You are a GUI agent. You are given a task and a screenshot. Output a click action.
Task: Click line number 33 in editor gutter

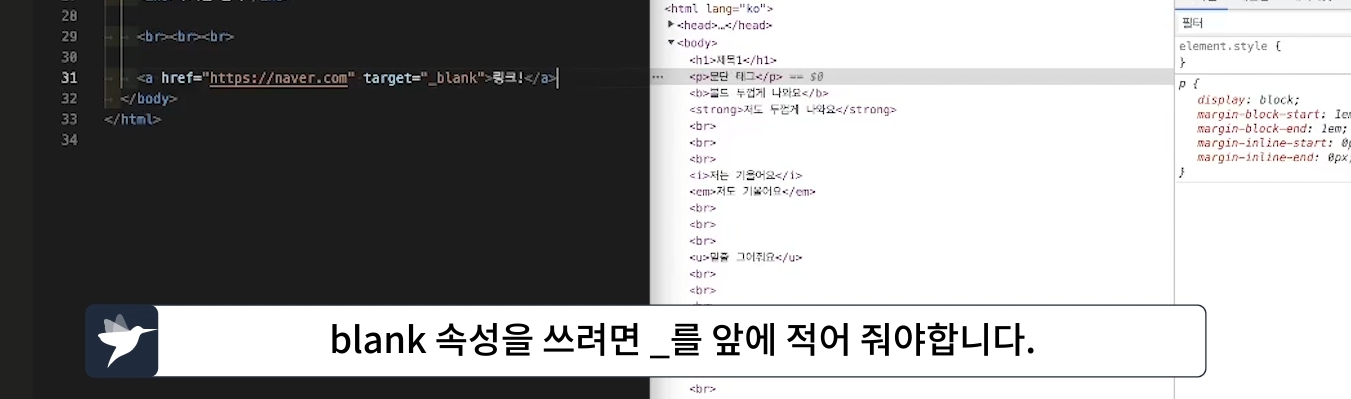69,119
